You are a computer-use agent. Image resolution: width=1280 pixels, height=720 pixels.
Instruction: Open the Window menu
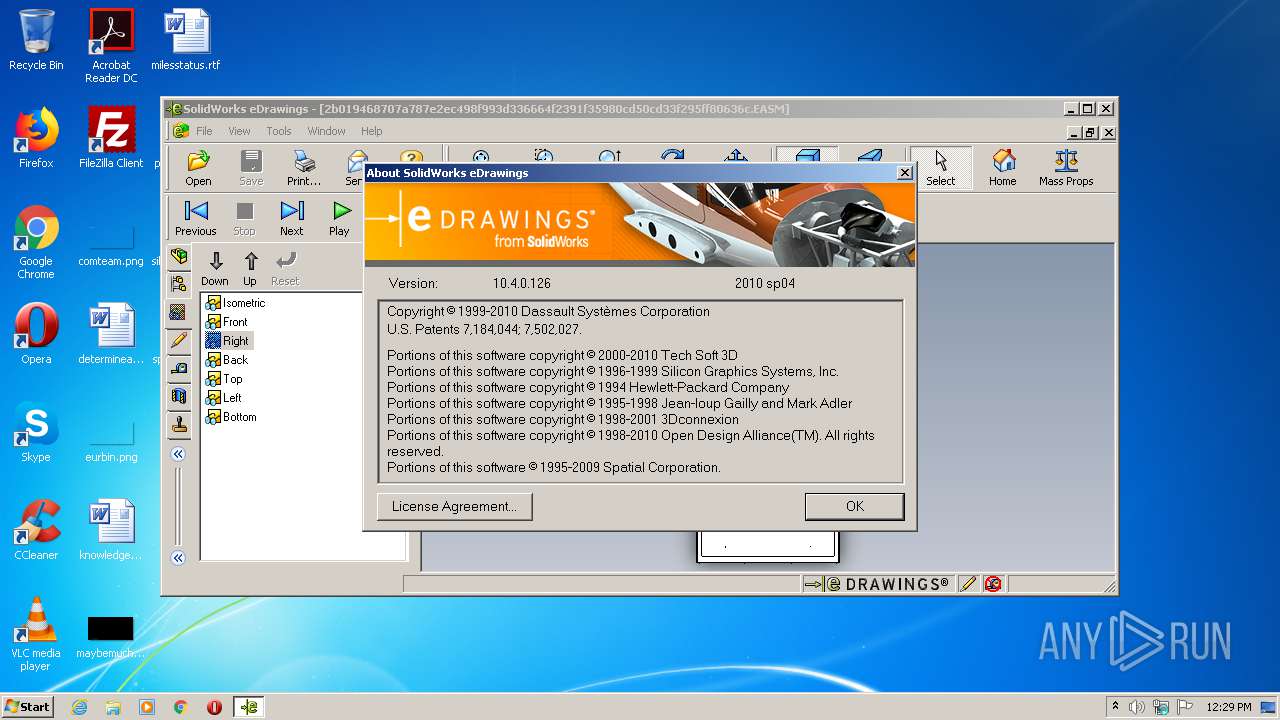[326, 131]
